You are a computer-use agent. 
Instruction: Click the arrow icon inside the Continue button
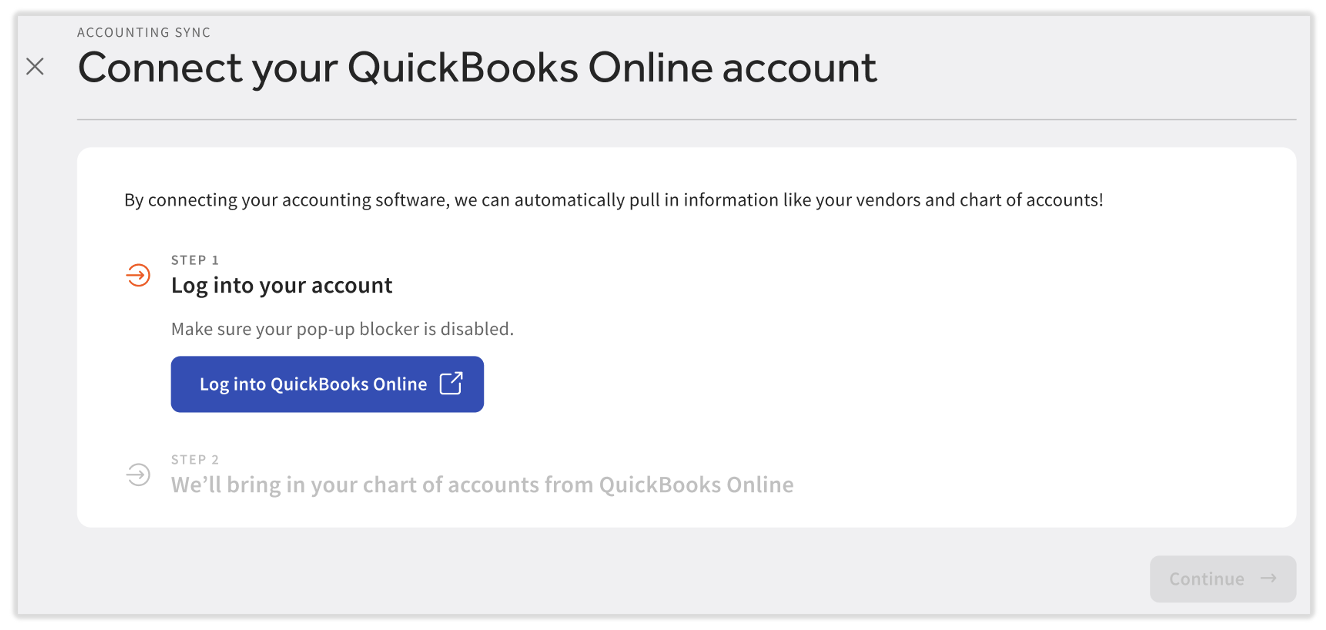click(1268, 579)
